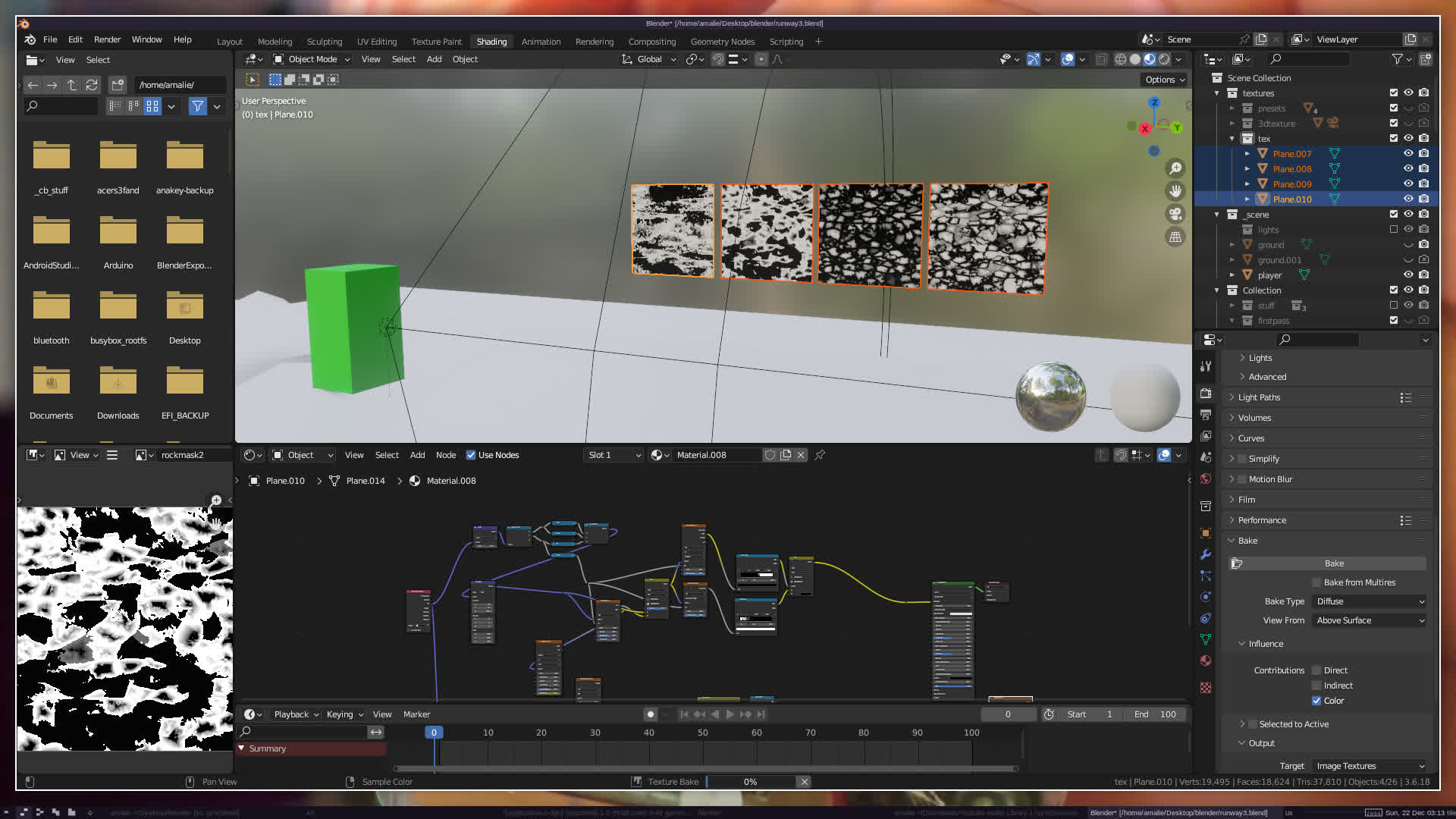Viewport: 1456px width, 819px height.
Task: Expand the Light Paths panel
Action: tap(1259, 397)
